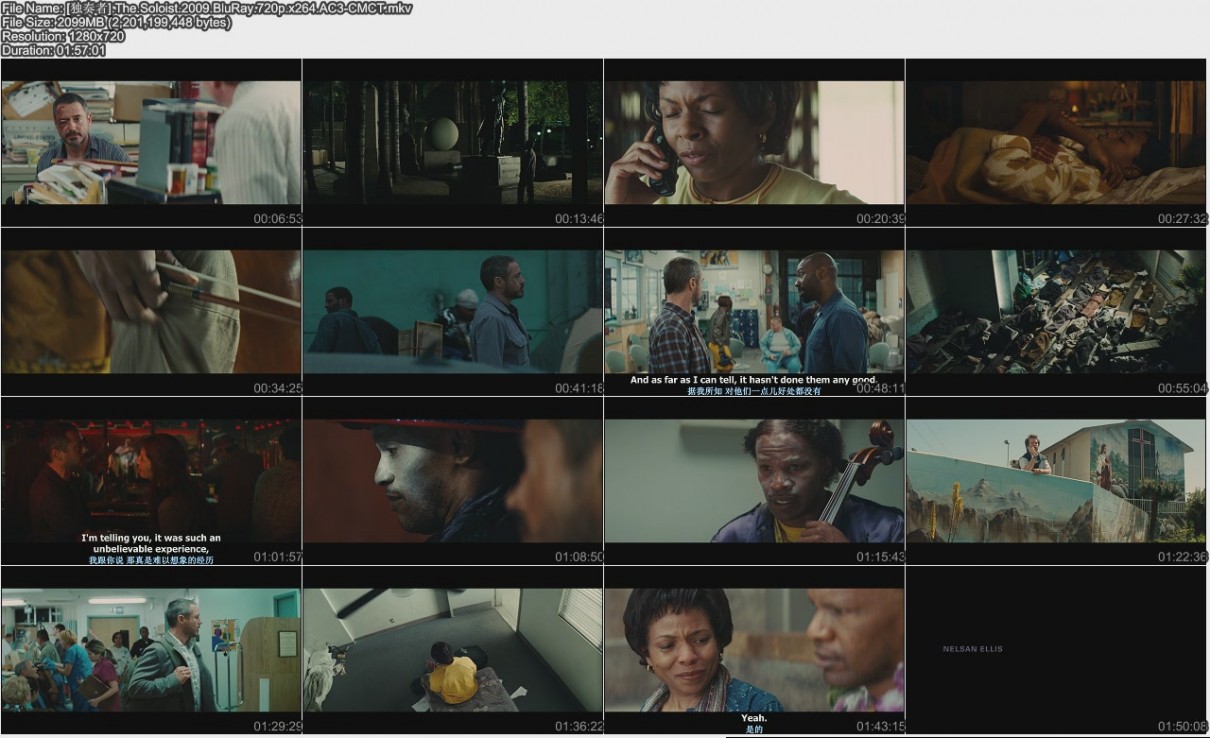Screen dimensions: 1210x738
Task: Click the 00:27:32 timestamp label
Action: click(1183, 218)
